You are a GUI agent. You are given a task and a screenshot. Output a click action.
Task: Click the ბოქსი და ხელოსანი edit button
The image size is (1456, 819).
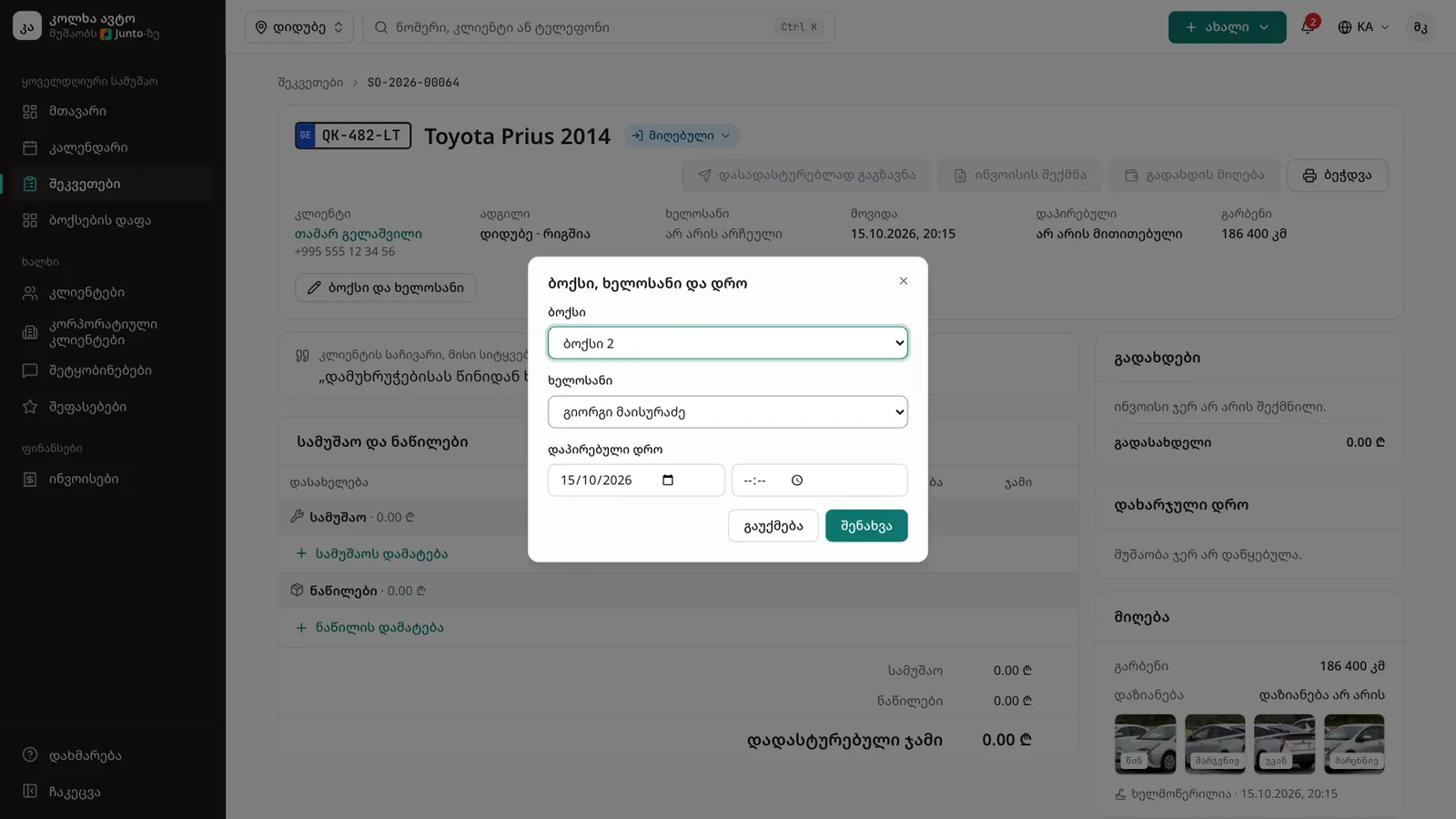(x=385, y=288)
